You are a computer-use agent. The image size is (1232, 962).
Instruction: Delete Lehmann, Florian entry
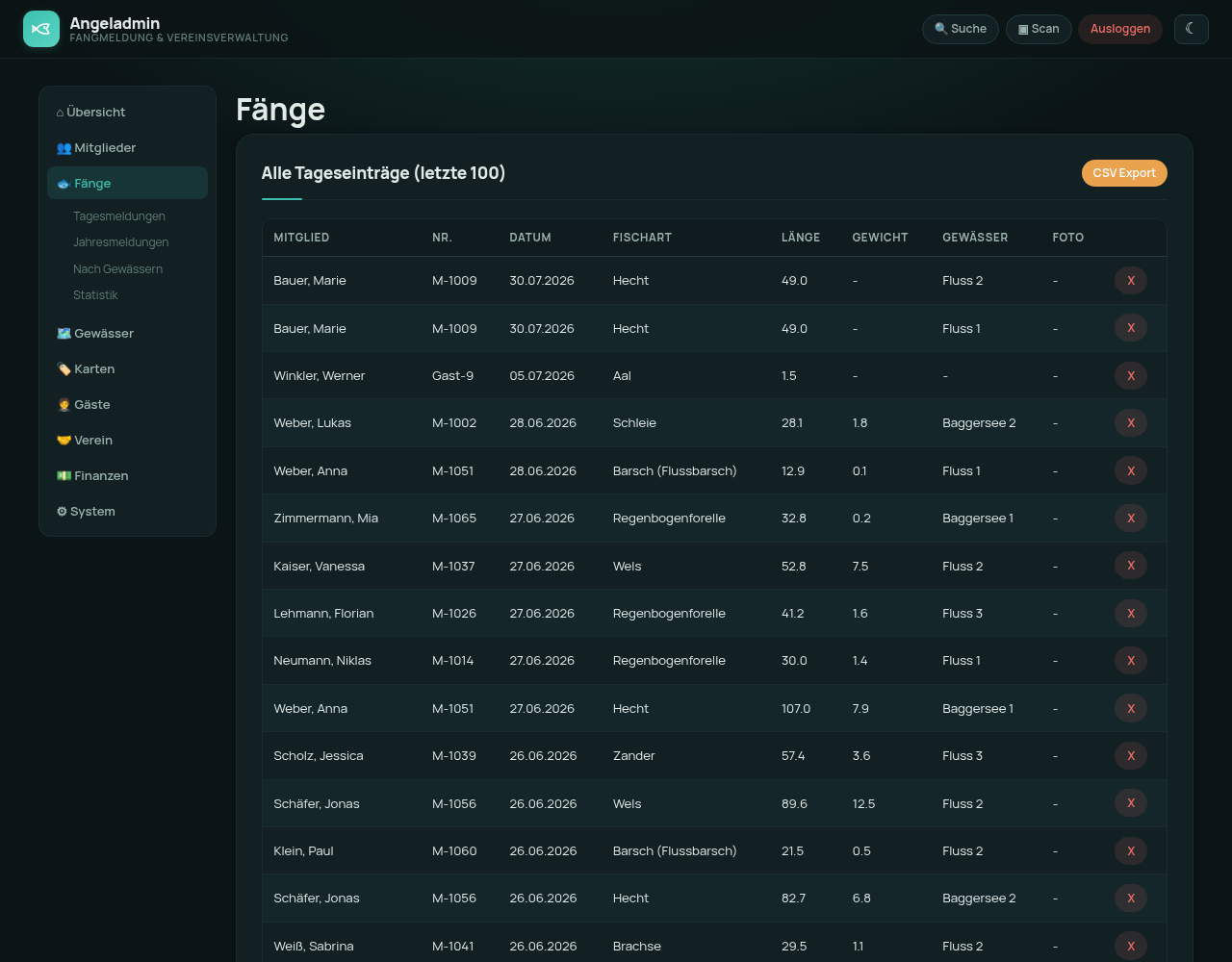[x=1131, y=613]
